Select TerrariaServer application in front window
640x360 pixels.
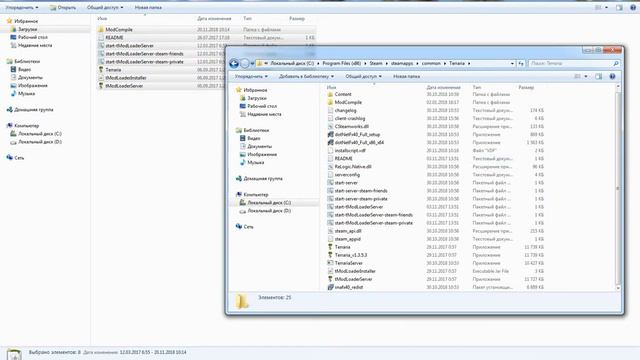tap(349, 263)
